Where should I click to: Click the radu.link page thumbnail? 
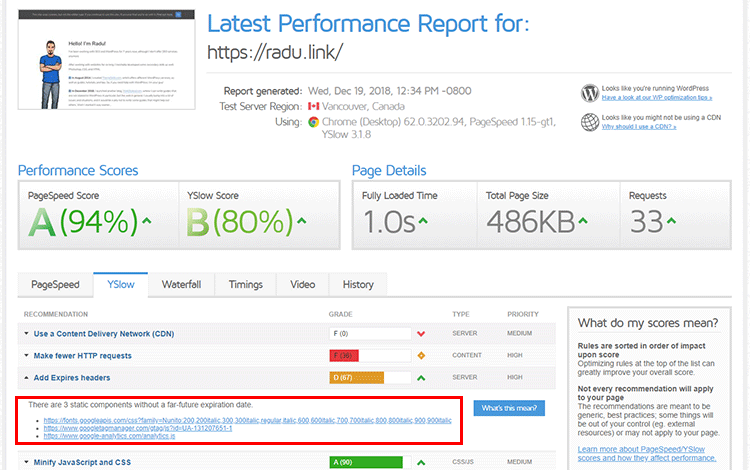coord(107,59)
